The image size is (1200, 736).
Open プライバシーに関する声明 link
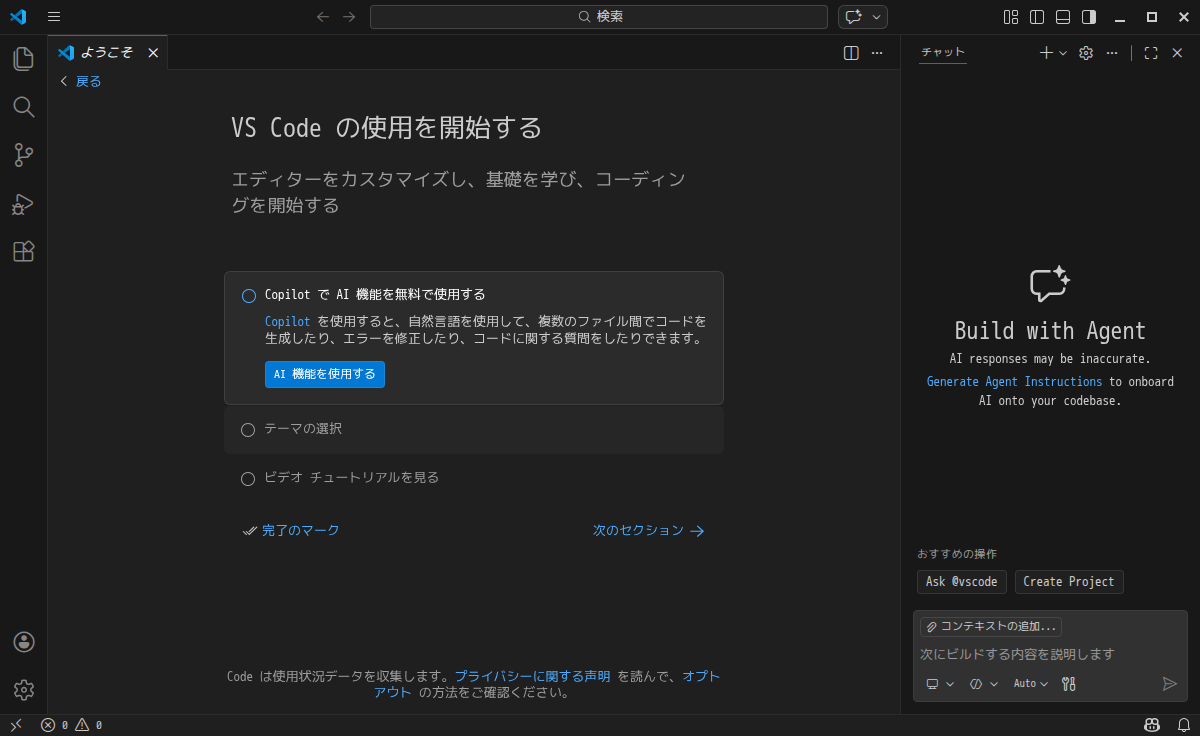pos(533,677)
